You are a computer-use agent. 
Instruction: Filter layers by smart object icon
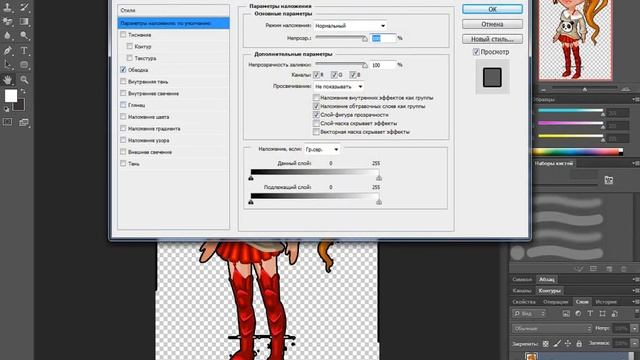(x=615, y=313)
